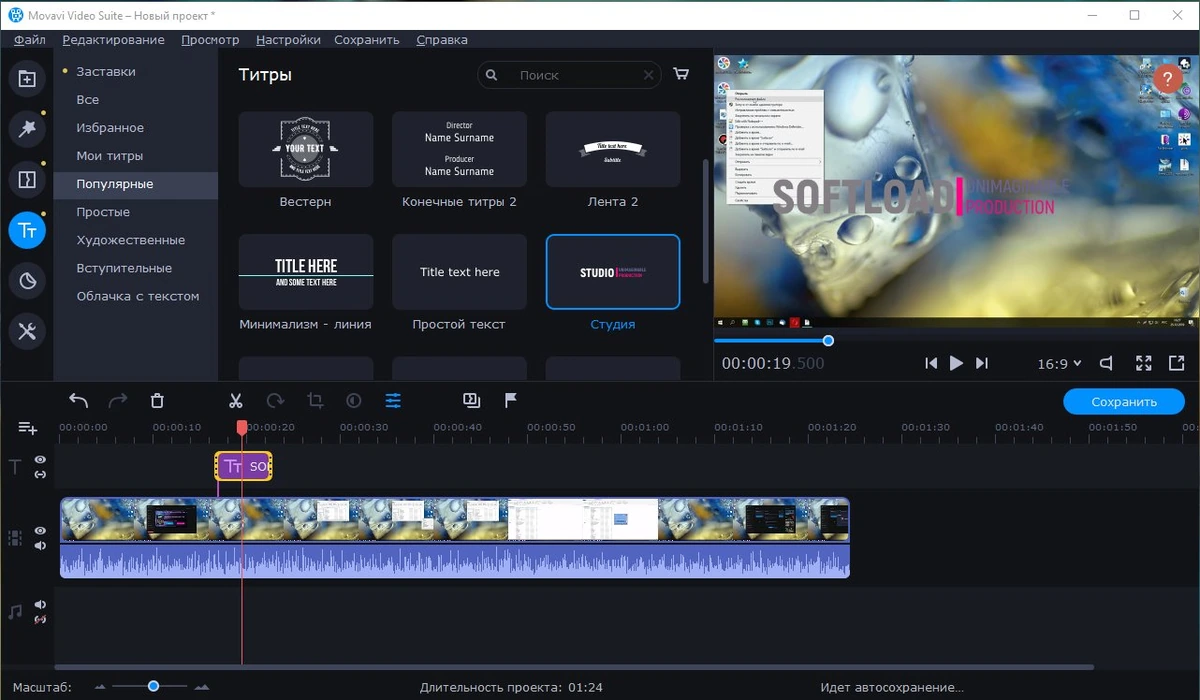This screenshot has height=700, width=1200.
Task: Click the Add track icon
Action: coord(27,428)
